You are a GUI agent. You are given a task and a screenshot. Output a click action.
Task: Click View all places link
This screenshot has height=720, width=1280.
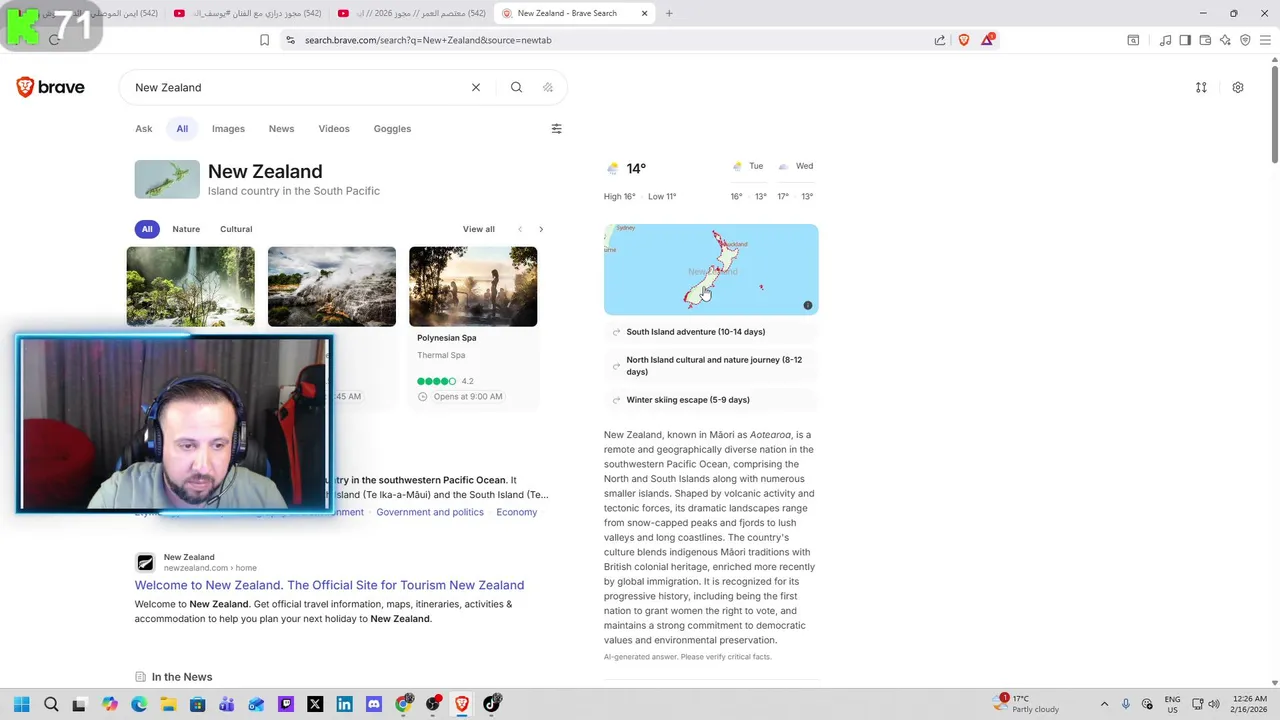click(479, 229)
